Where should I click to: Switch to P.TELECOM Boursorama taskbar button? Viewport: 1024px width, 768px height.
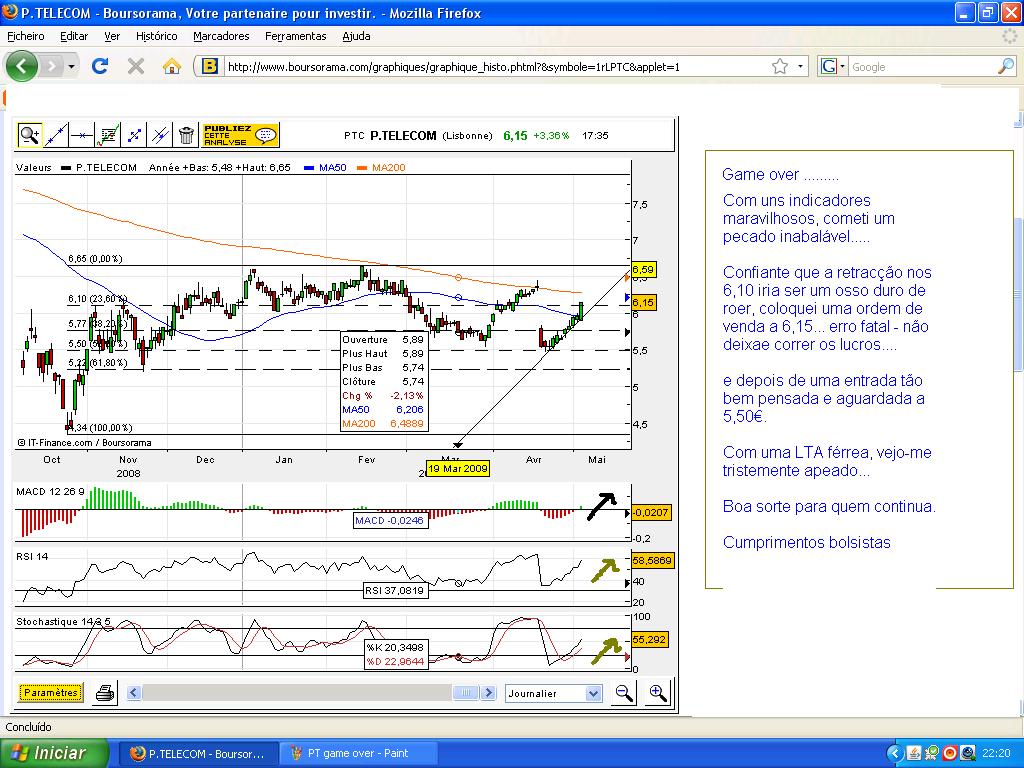198,754
